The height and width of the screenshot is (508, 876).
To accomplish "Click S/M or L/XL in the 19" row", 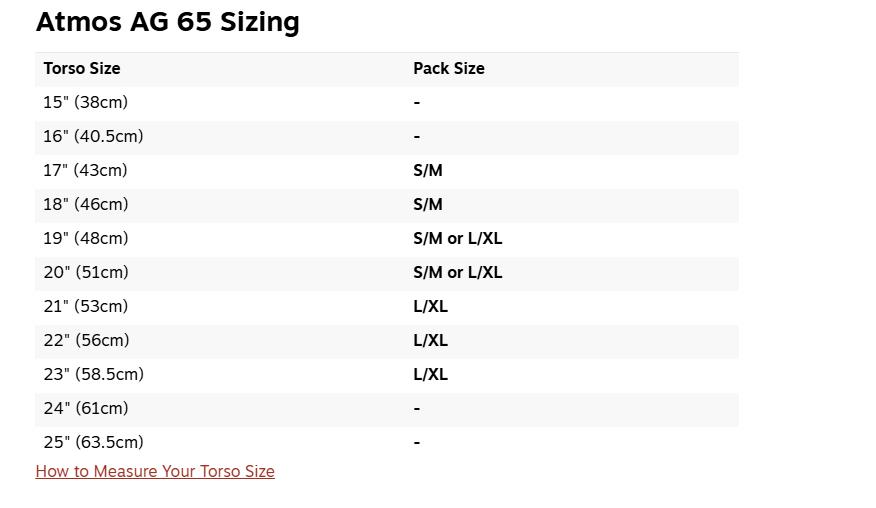I will pyautogui.click(x=458, y=238).
